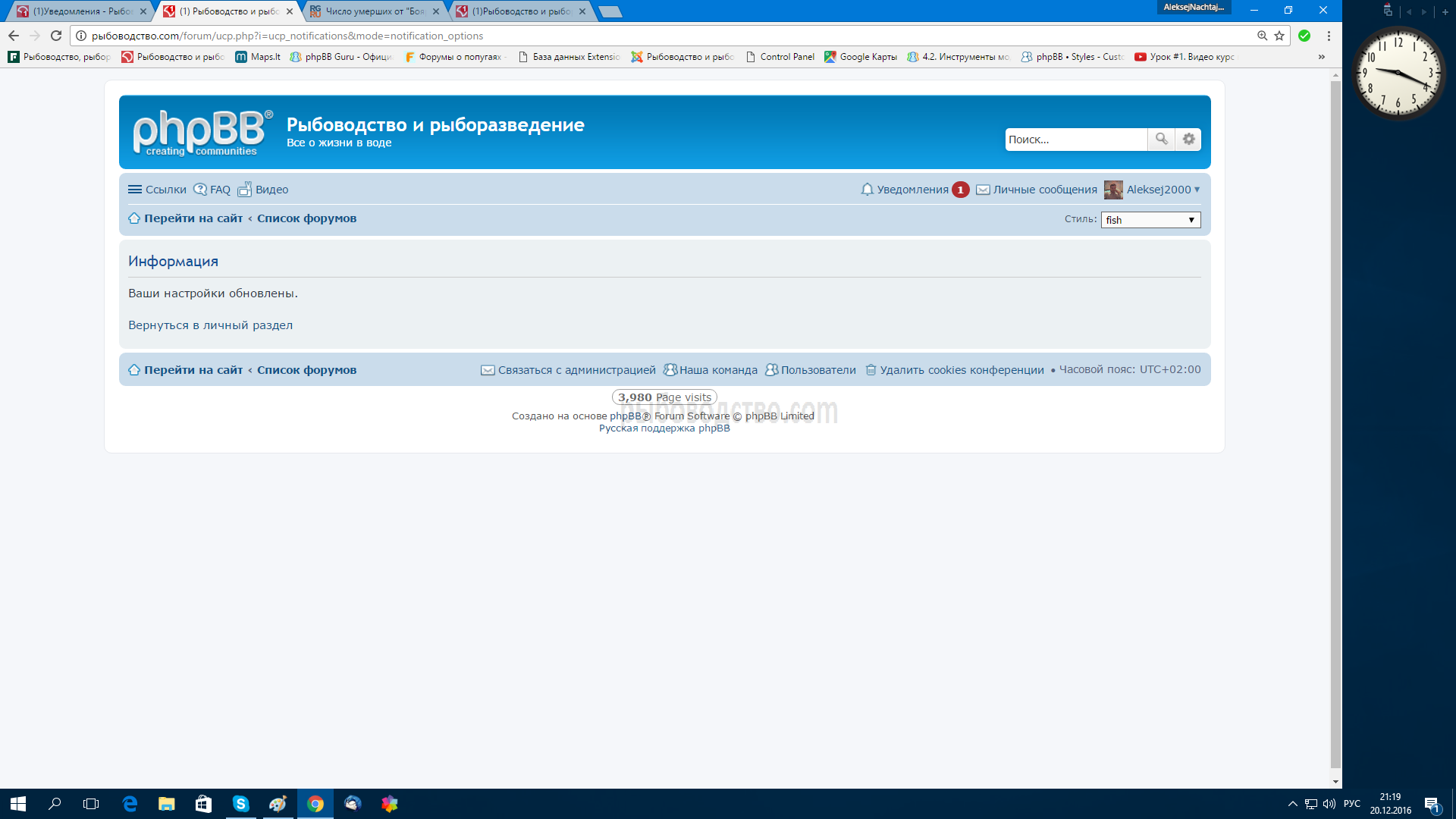Click the Список форумов breadcrumb at top
This screenshot has width=1456, height=819.
point(306,218)
